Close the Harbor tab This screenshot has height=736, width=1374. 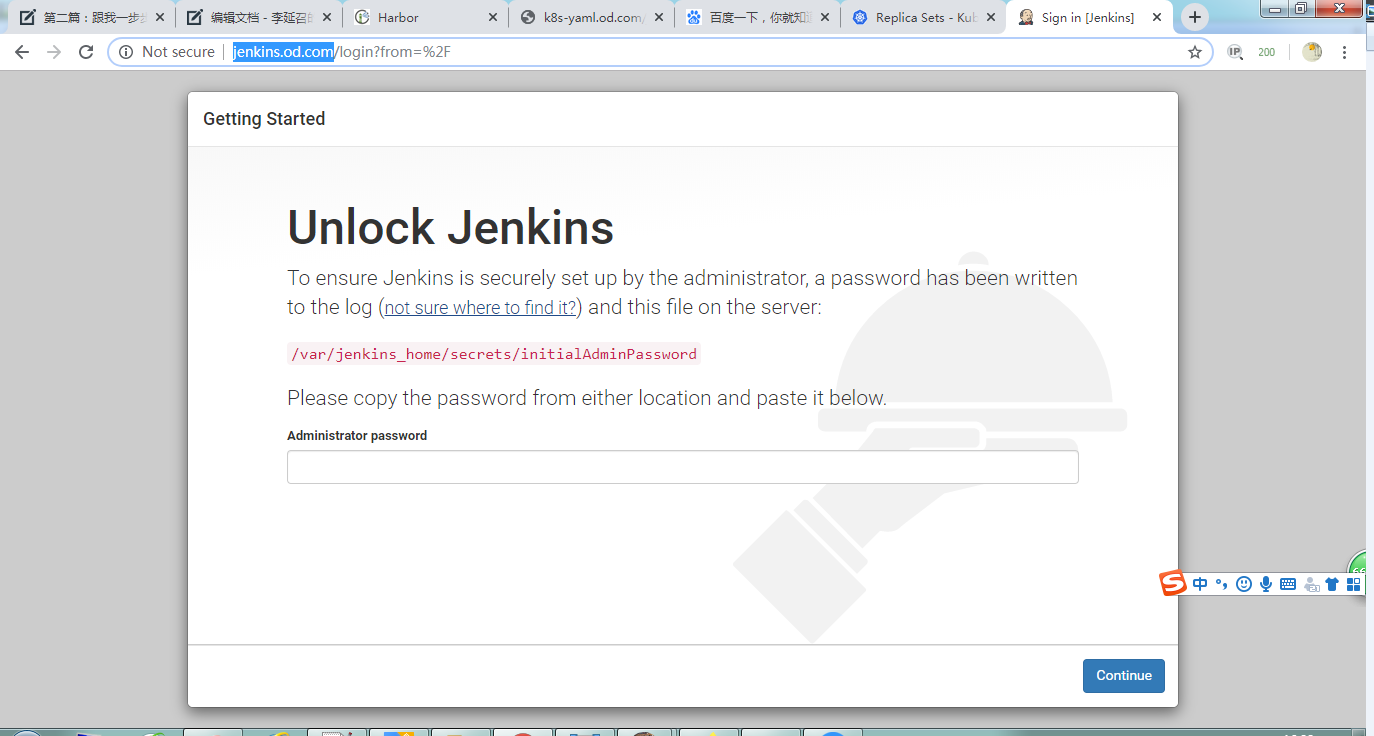click(491, 17)
